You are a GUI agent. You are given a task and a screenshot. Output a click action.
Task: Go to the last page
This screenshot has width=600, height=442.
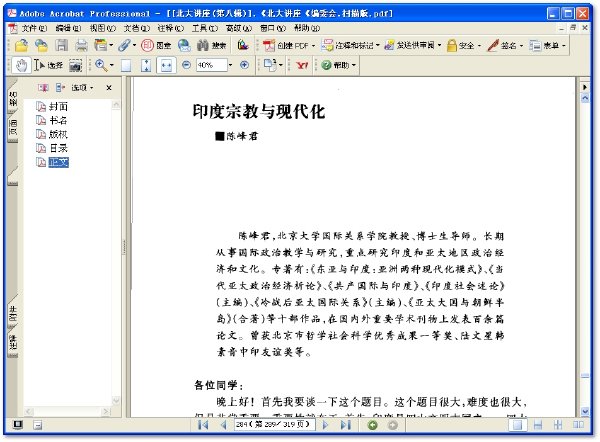[x=346, y=425]
